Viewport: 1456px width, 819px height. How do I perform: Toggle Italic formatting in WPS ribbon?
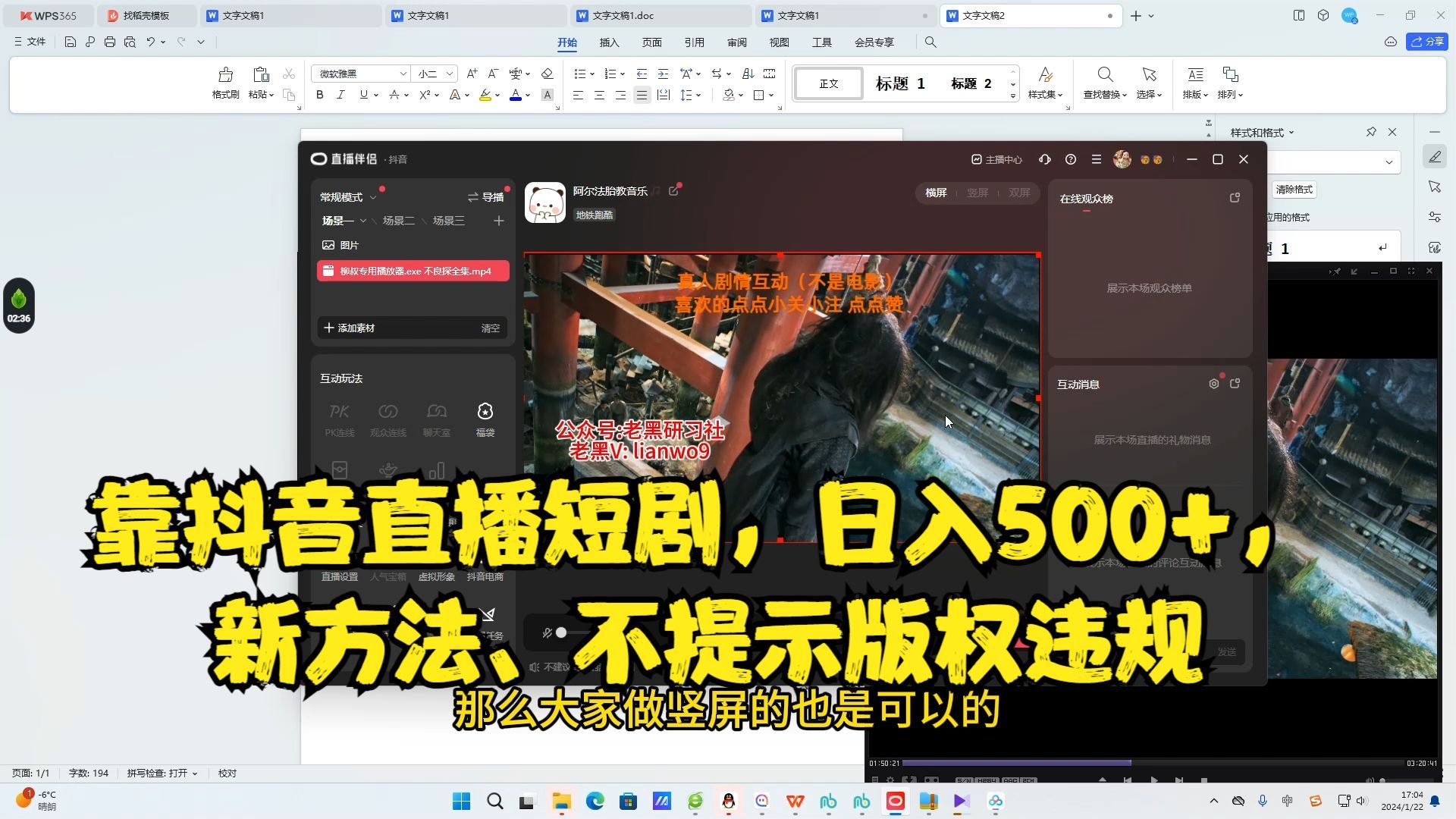click(340, 95)
